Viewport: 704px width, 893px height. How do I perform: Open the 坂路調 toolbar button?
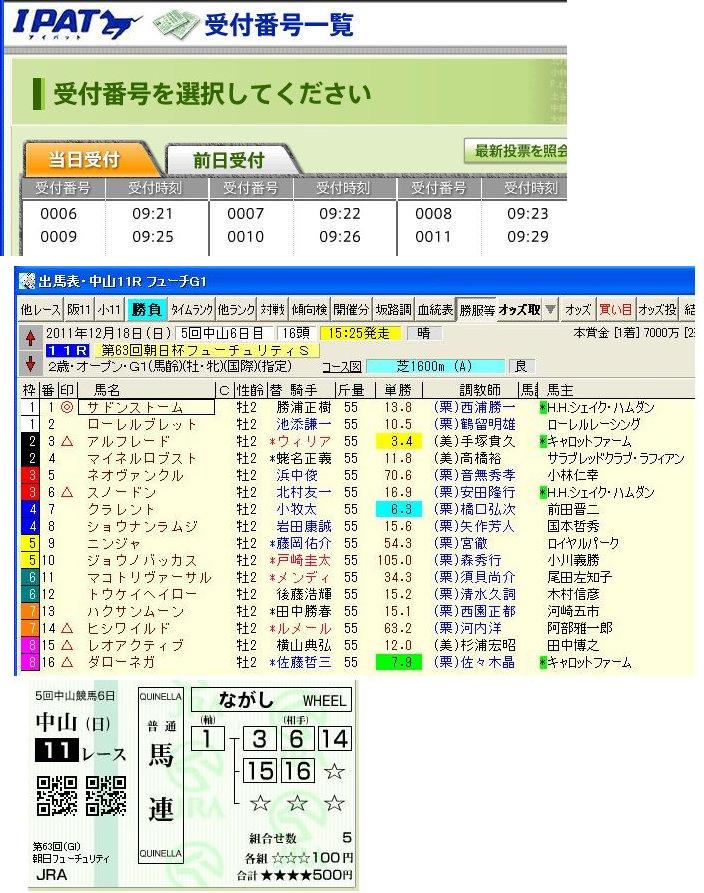(393, 309)
